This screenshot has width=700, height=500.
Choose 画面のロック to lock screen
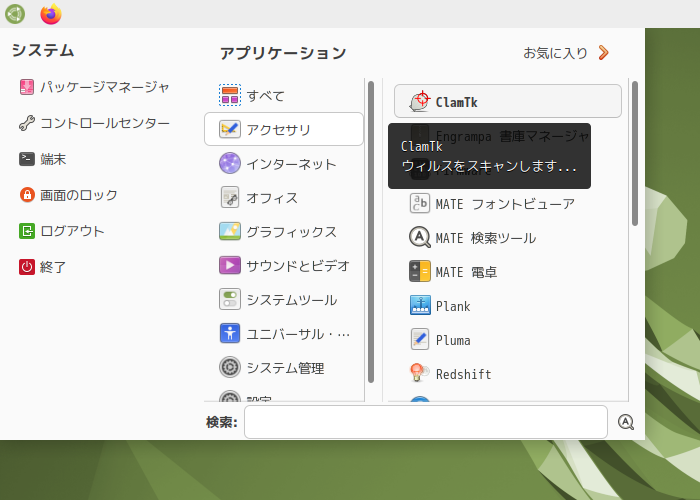coord(79,195)
